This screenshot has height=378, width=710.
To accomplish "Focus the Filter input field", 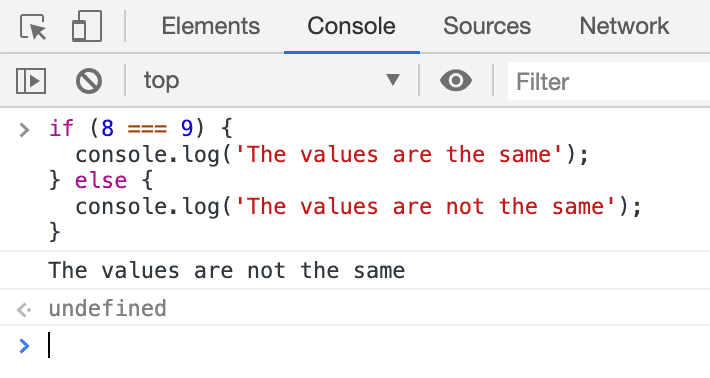I will pyautogui.click(x=609, y=81).
